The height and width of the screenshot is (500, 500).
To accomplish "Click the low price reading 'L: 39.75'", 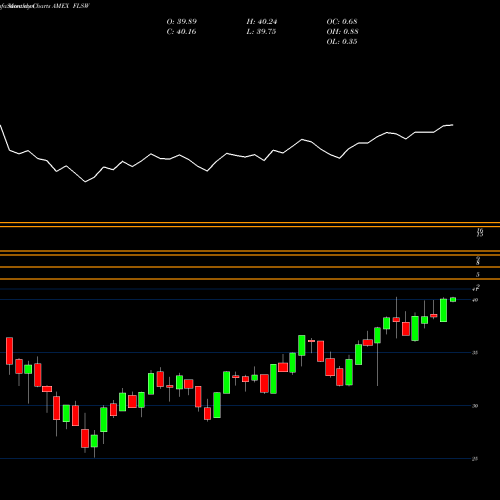I will click(261, 32).
